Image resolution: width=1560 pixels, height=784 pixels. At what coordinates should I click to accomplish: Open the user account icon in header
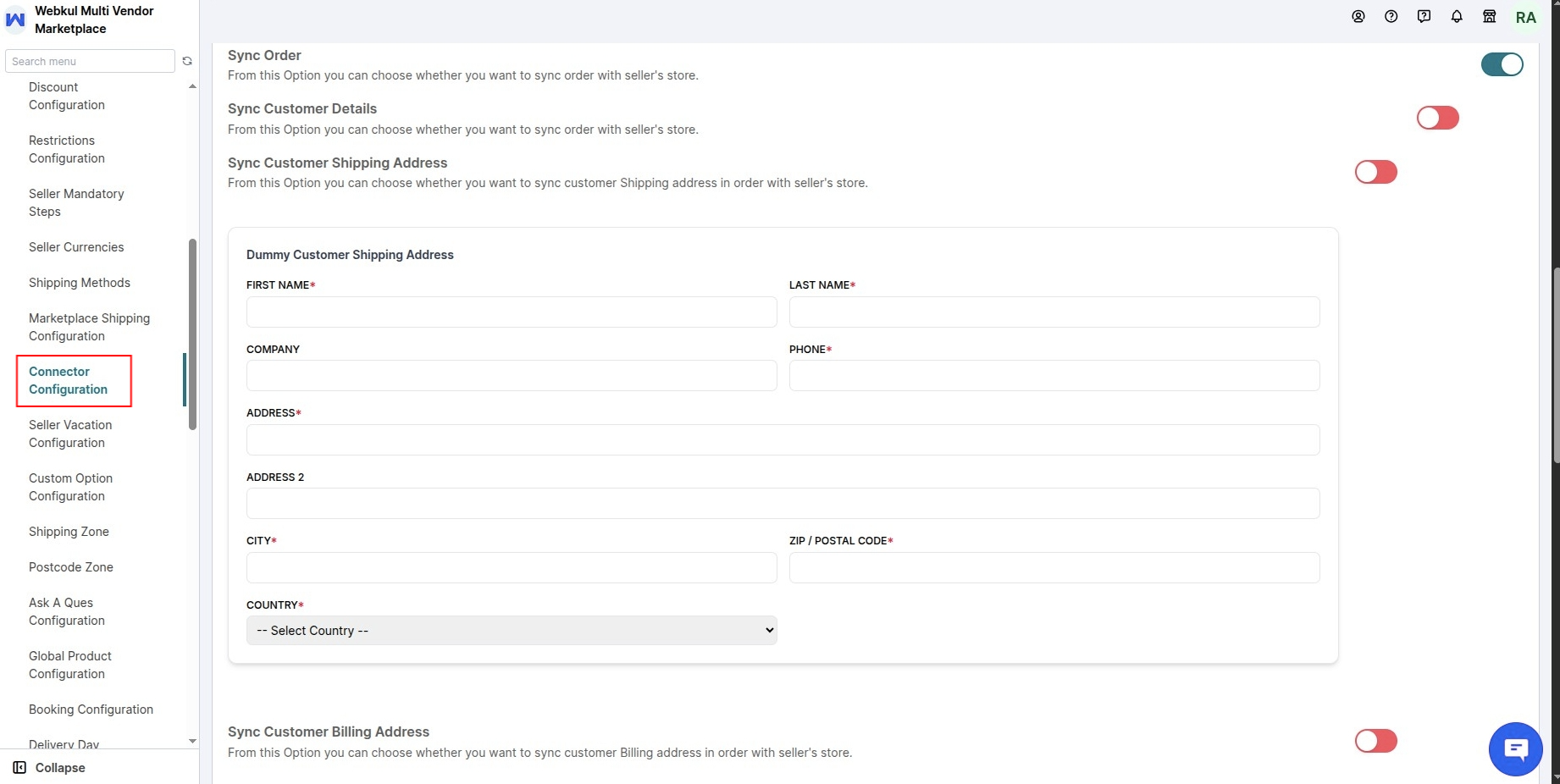pos(1358,16)
